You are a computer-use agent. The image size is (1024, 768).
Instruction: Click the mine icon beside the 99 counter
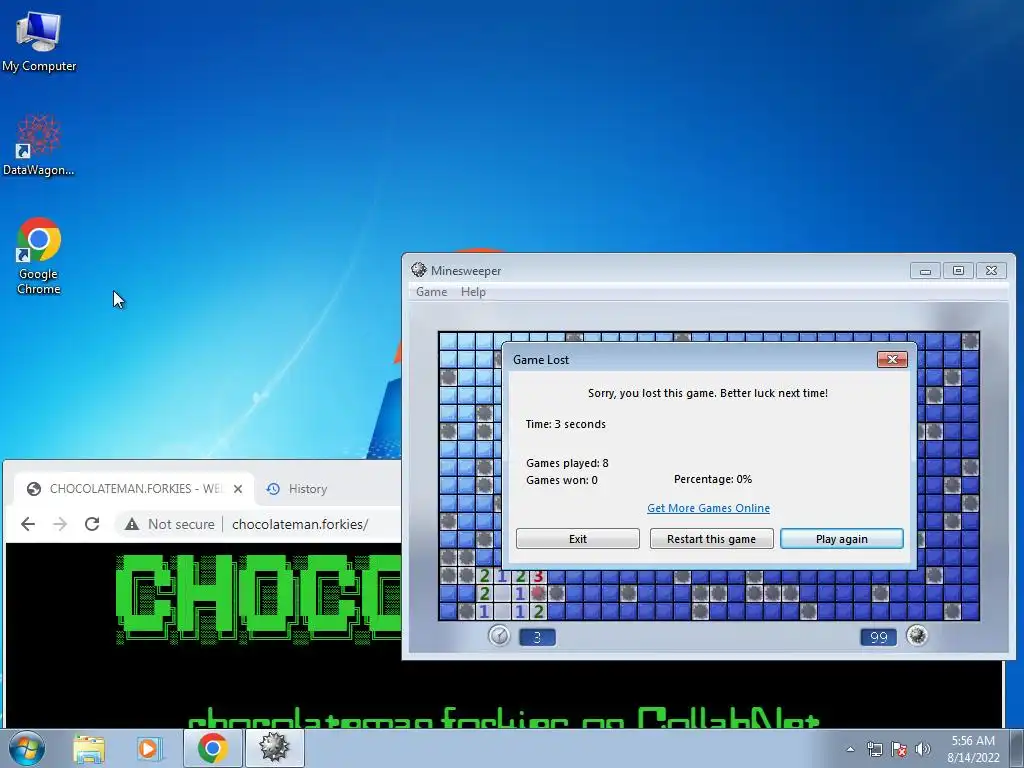click(917, 635)
